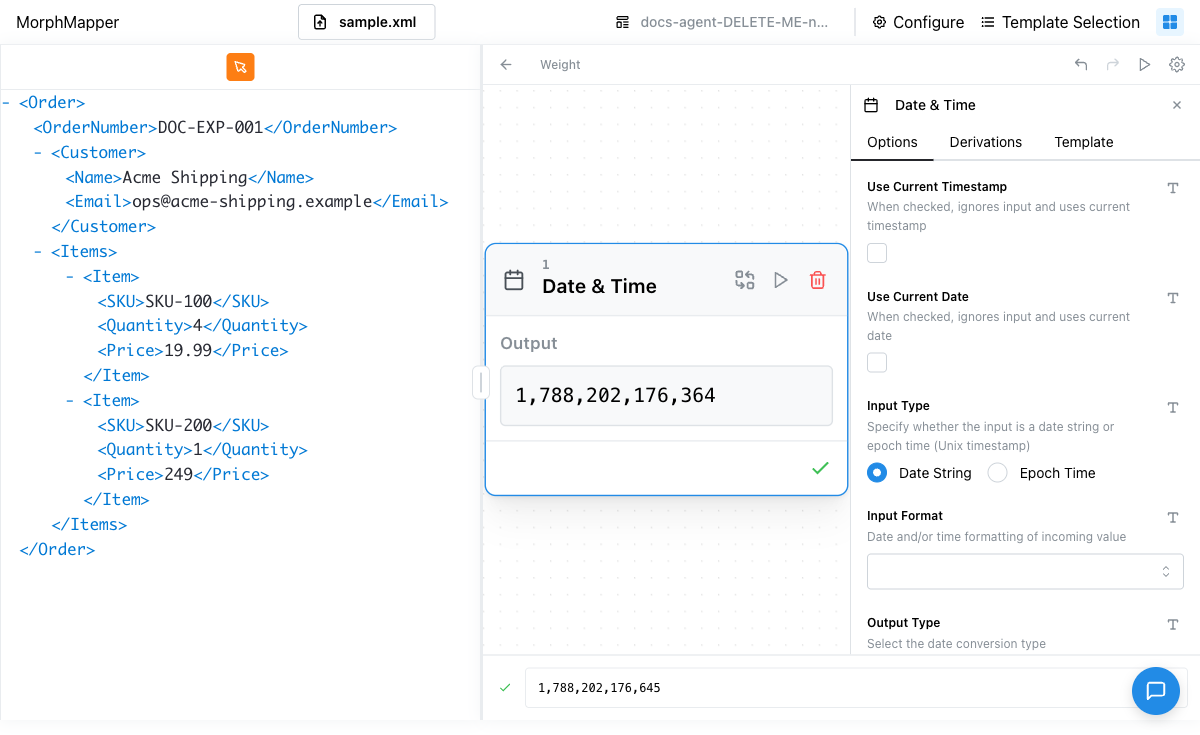1200x735 pixels.
Task: Switch to the Derivations tab
Action: pyautogui.click(x=986, y=142)
